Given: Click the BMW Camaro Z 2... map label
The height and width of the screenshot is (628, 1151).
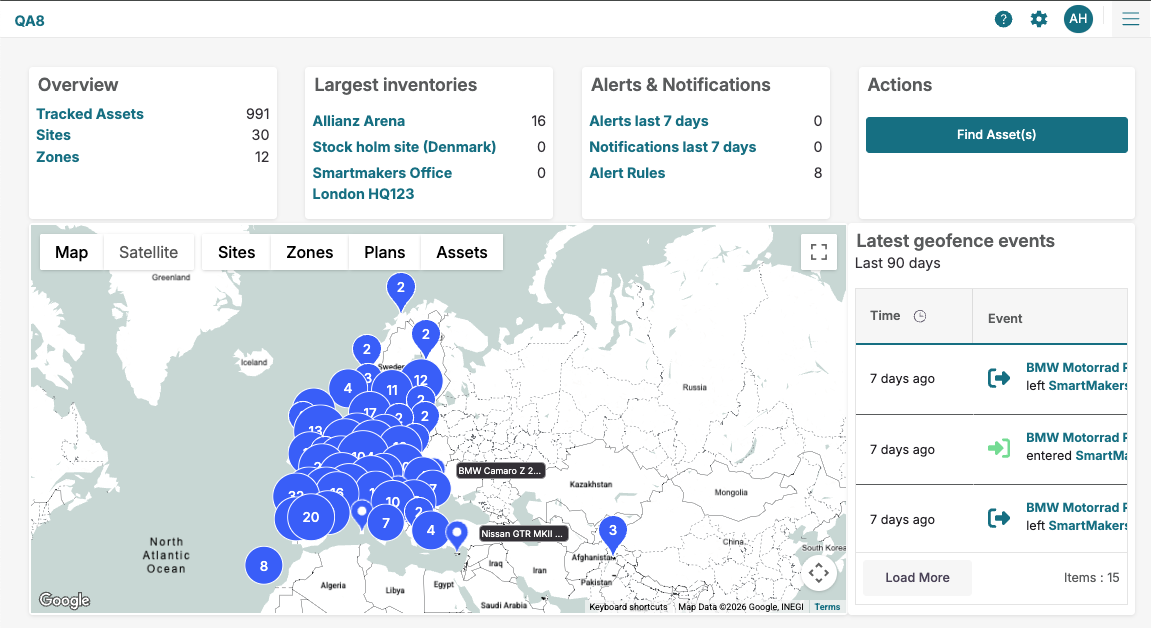Looking at the screenshot, I should (x=500, y=470).
